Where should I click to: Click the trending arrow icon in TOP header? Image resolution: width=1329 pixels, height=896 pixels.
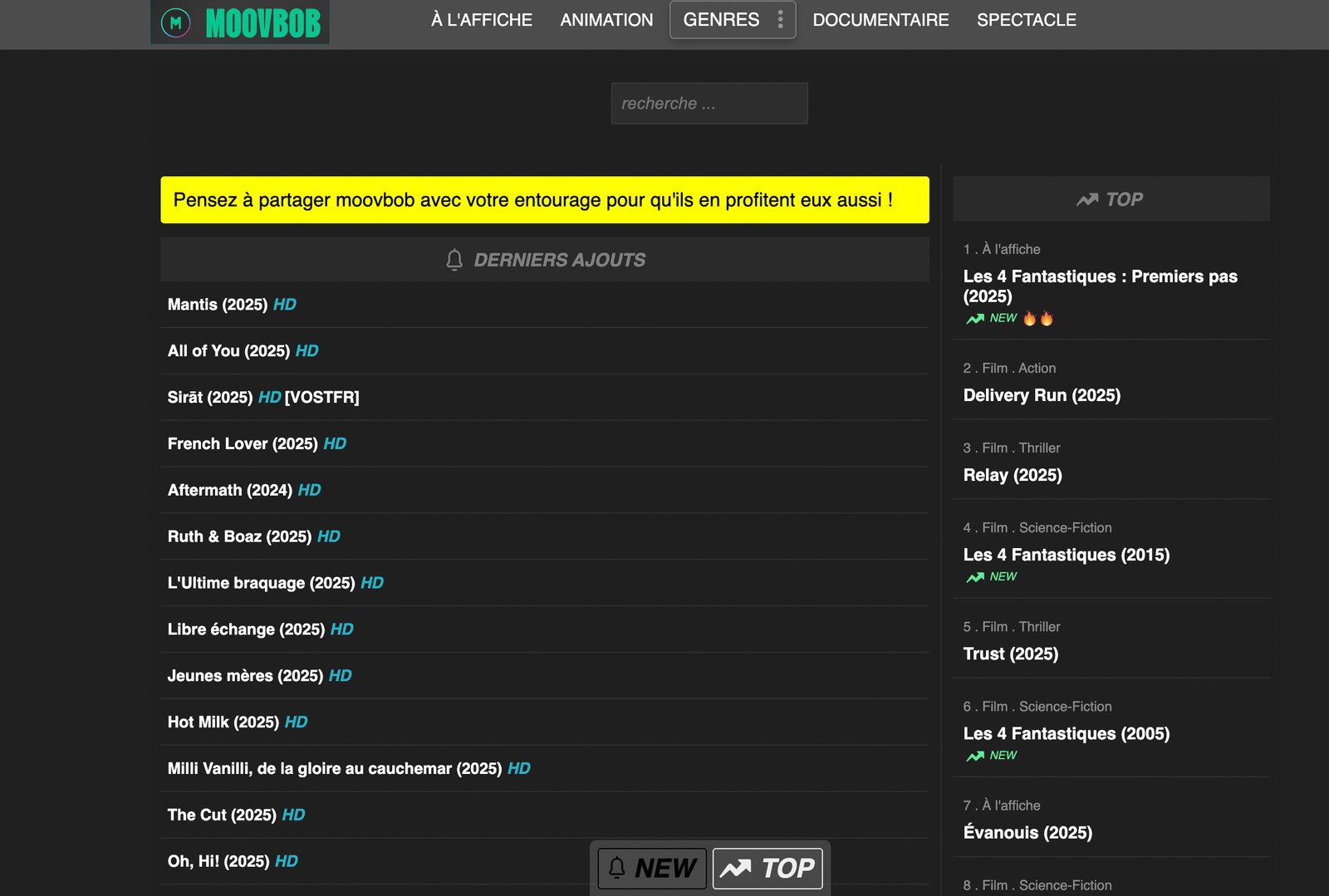(1087, 200)
